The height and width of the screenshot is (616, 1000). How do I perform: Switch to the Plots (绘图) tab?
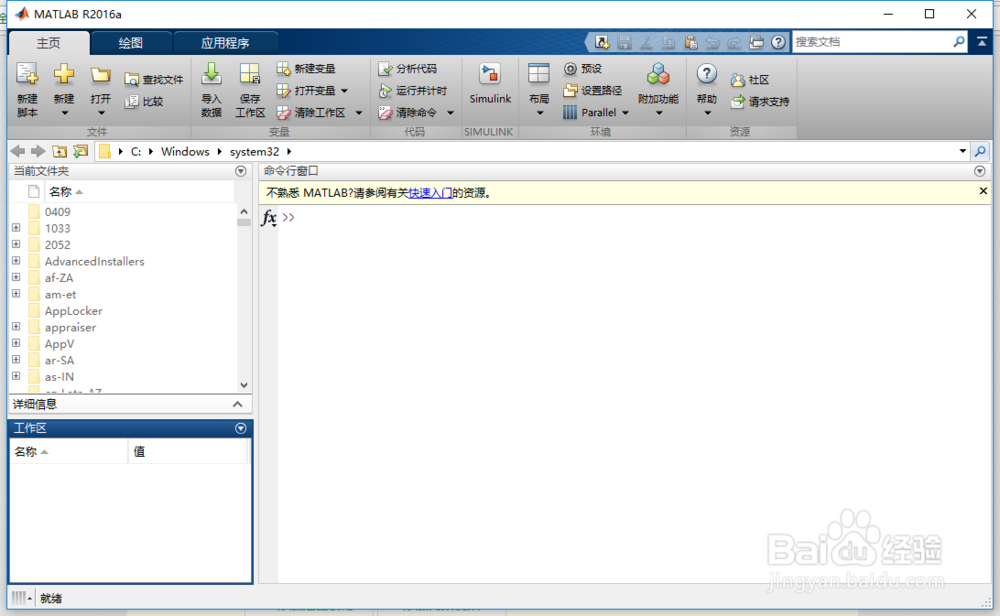[x=131, y=43]
